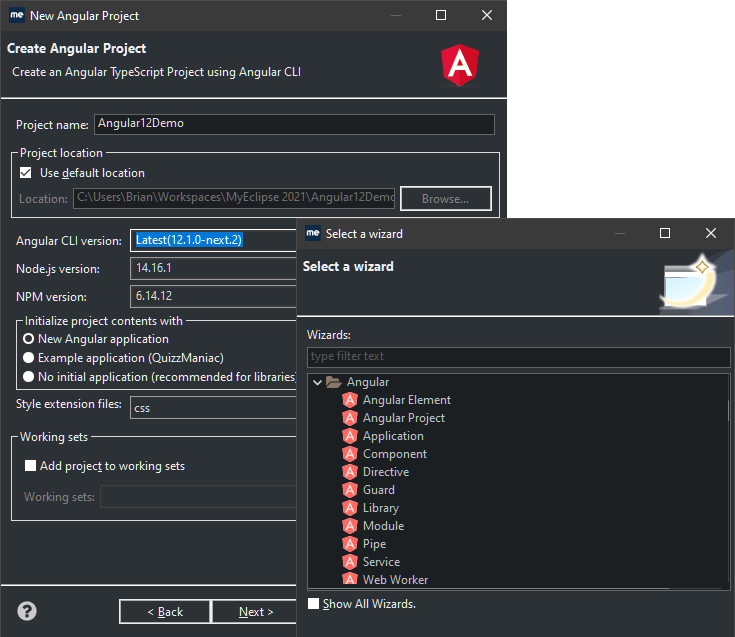Select Angular Project in the wizard list

click(x=404, y=418)
